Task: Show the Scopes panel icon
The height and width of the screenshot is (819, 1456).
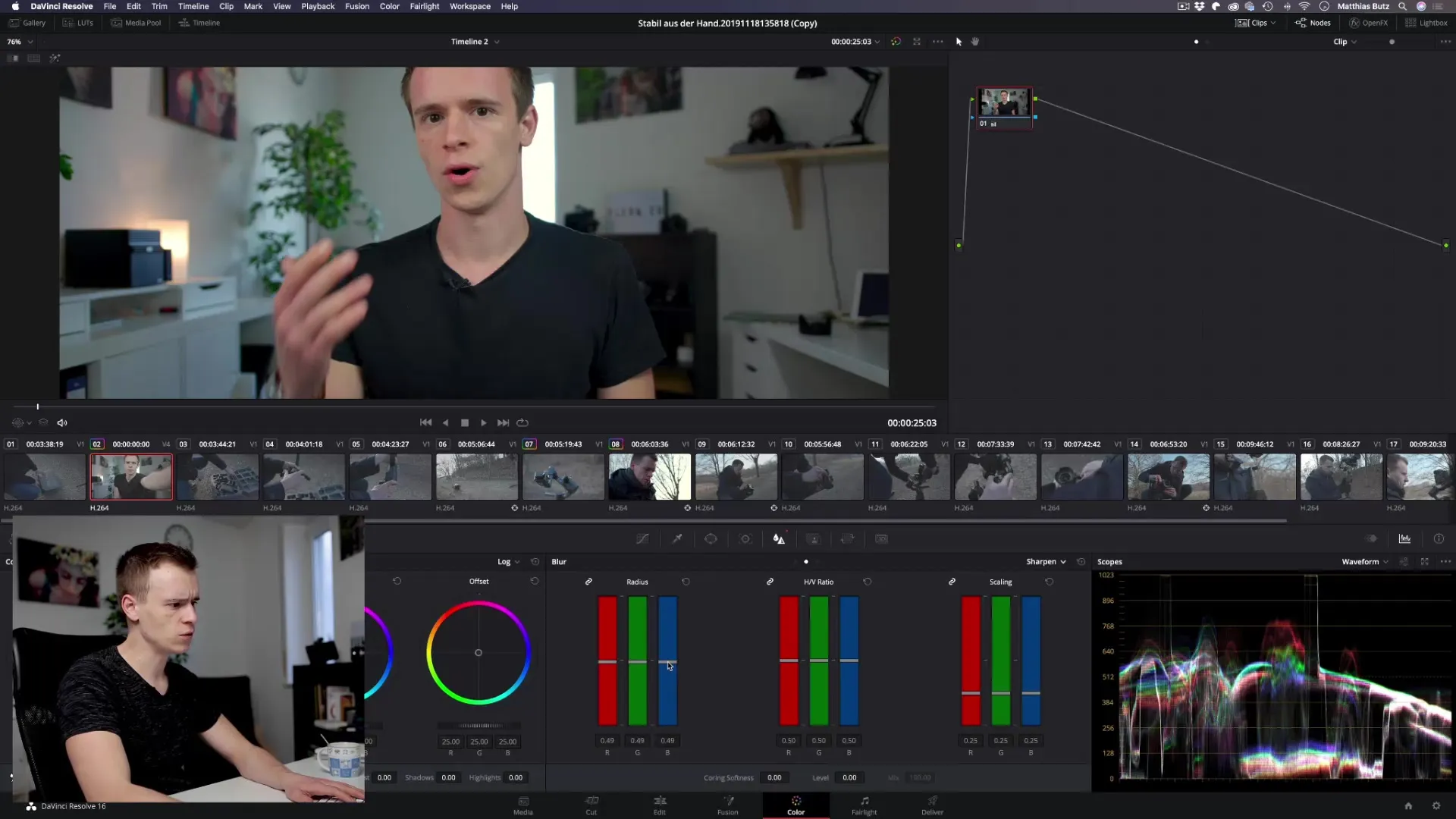Action: [1404, 539]
